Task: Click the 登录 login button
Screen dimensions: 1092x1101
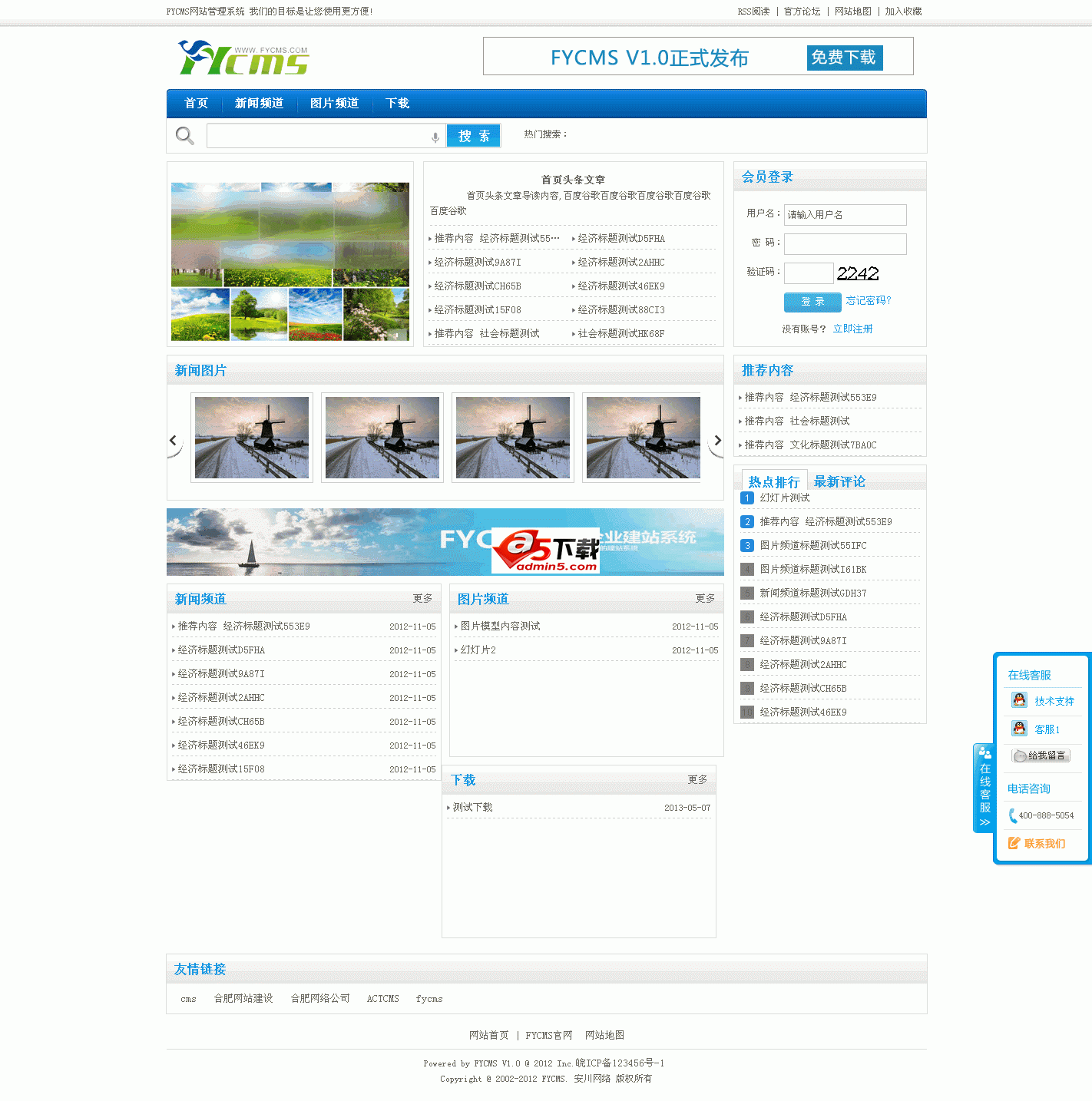Action: pos(812,302)
